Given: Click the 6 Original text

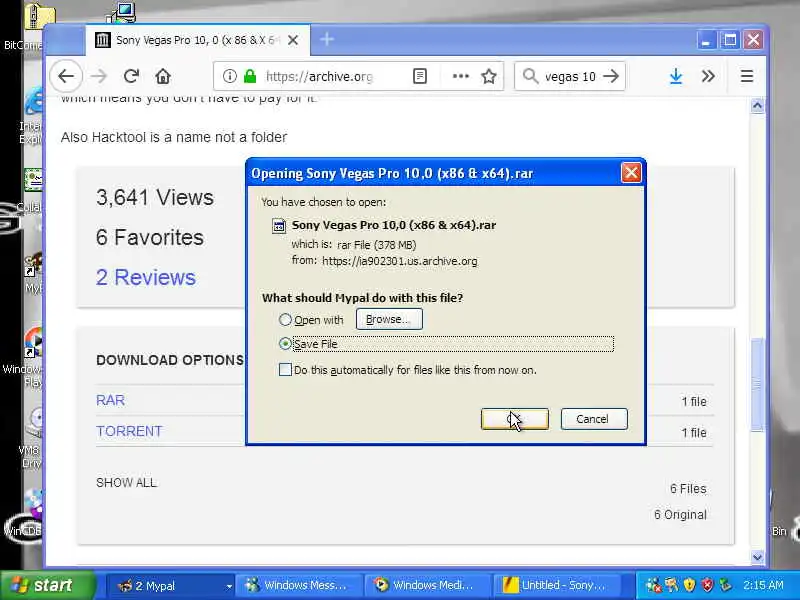Looking at the screenshot, I should tap(680, 515).
